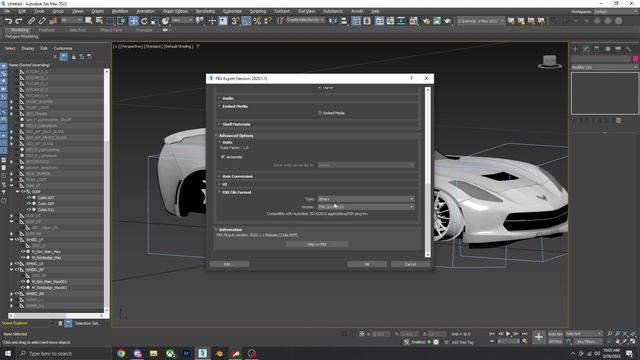Screen dimensions: 640x360
Task: Toggle the Automatic units checkbox
Action: (x=223, y=157)
